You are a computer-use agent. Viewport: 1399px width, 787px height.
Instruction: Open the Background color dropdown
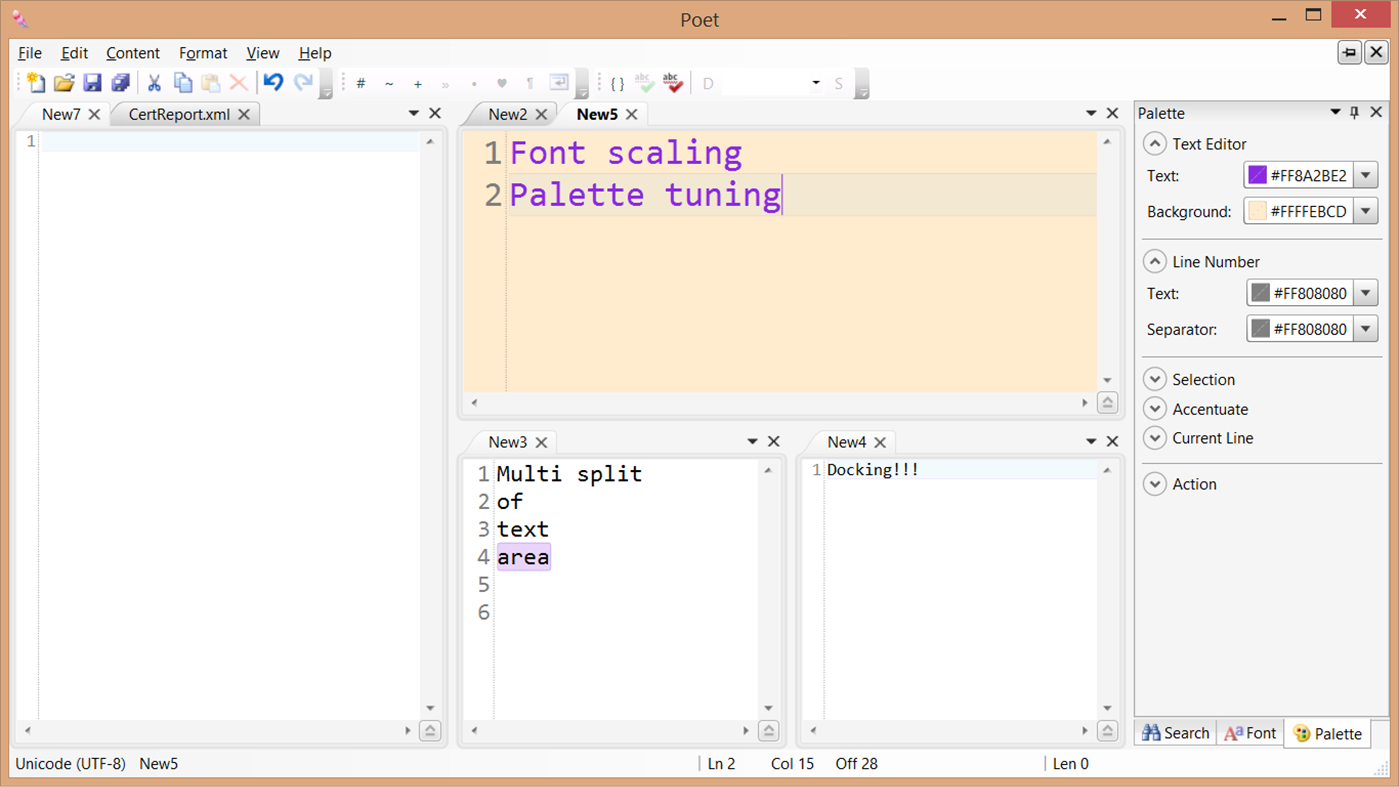(x=1366, y=210)
